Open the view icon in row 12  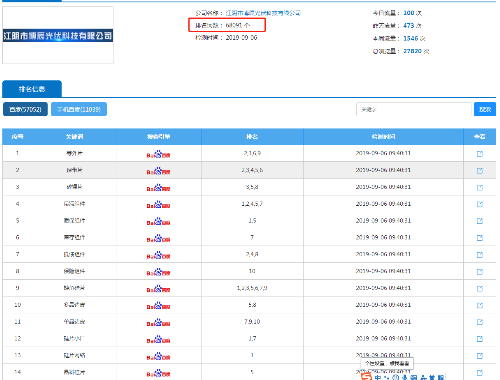click(480, 339)
